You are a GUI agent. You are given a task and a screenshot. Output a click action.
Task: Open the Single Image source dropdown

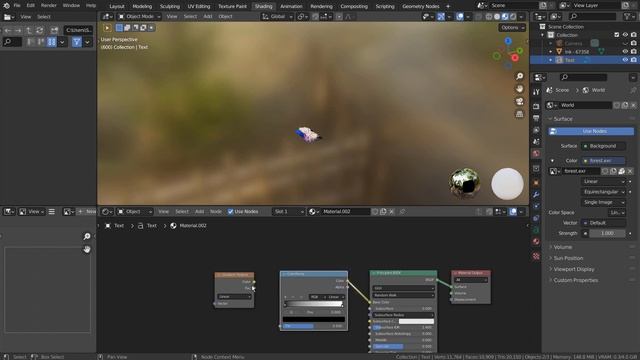pos(603,202)
